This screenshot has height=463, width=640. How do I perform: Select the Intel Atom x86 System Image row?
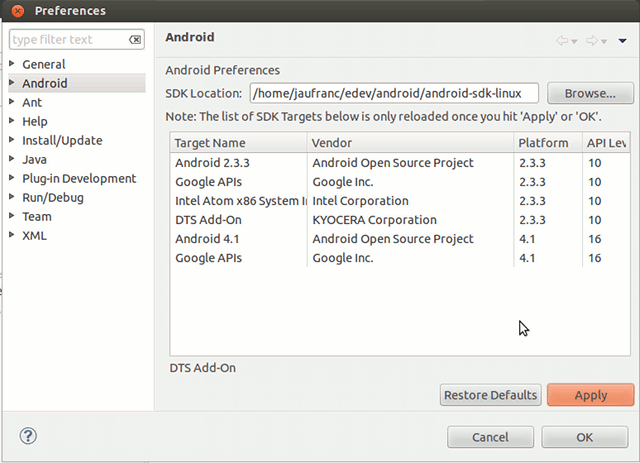[x=400, y=201]
